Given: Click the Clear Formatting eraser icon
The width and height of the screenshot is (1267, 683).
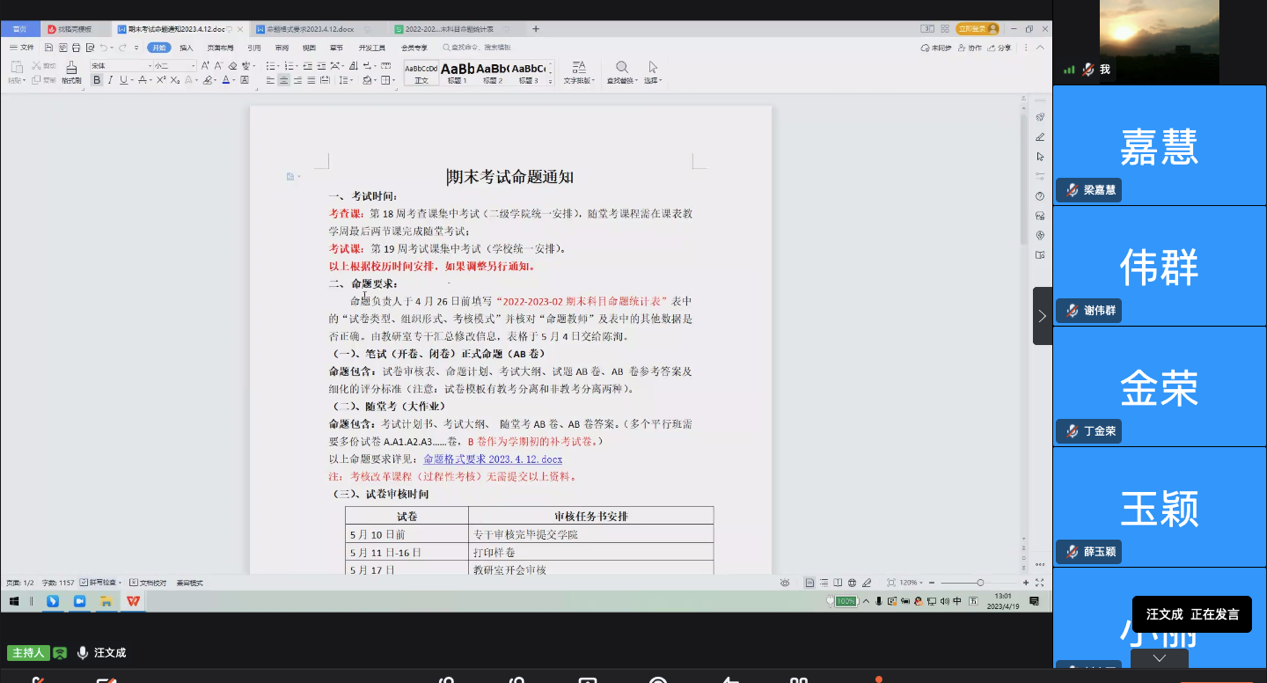Looking at the screenshot, I should click(x=232, y=66).
